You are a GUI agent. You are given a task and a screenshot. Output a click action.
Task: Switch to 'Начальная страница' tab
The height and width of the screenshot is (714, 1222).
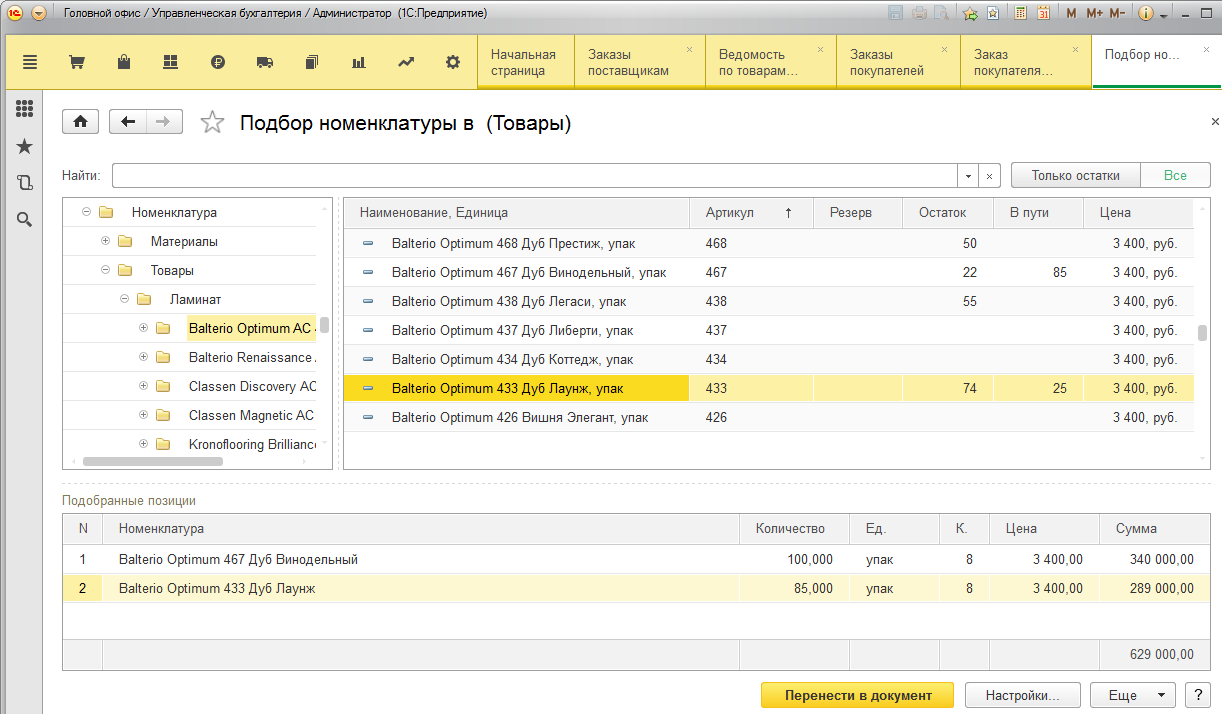526,62
